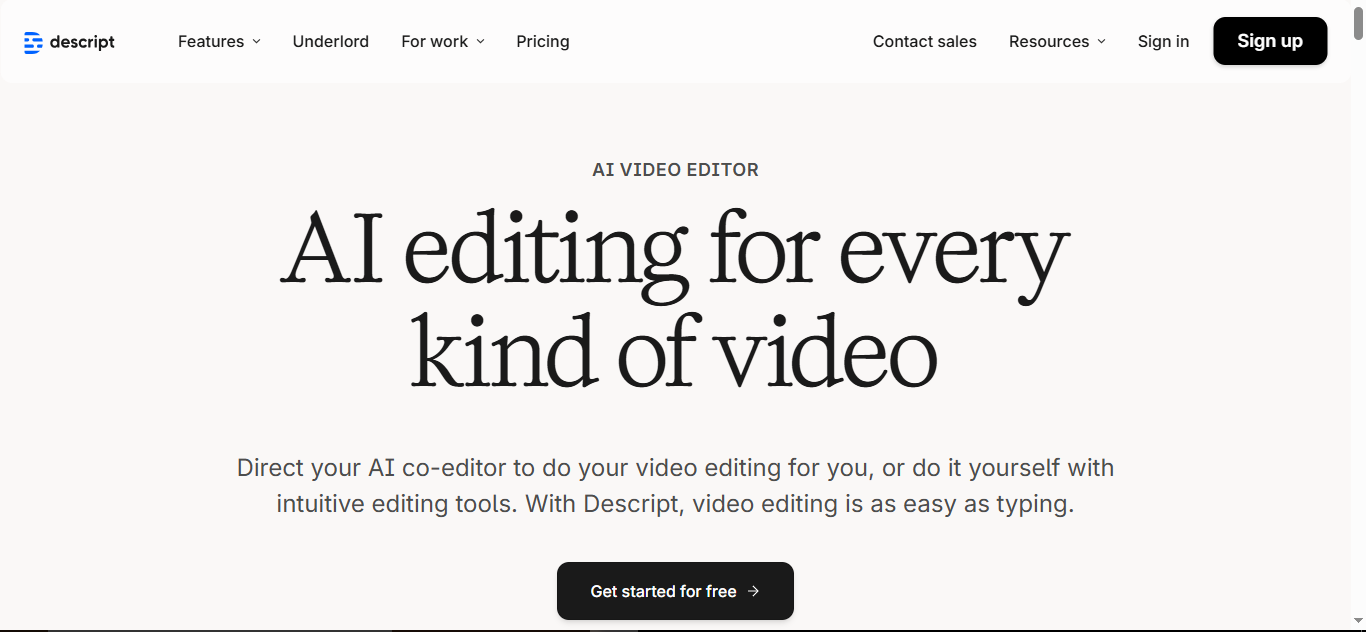
Task: Click the arrow icon in Get started button
Action: point(754,591)
